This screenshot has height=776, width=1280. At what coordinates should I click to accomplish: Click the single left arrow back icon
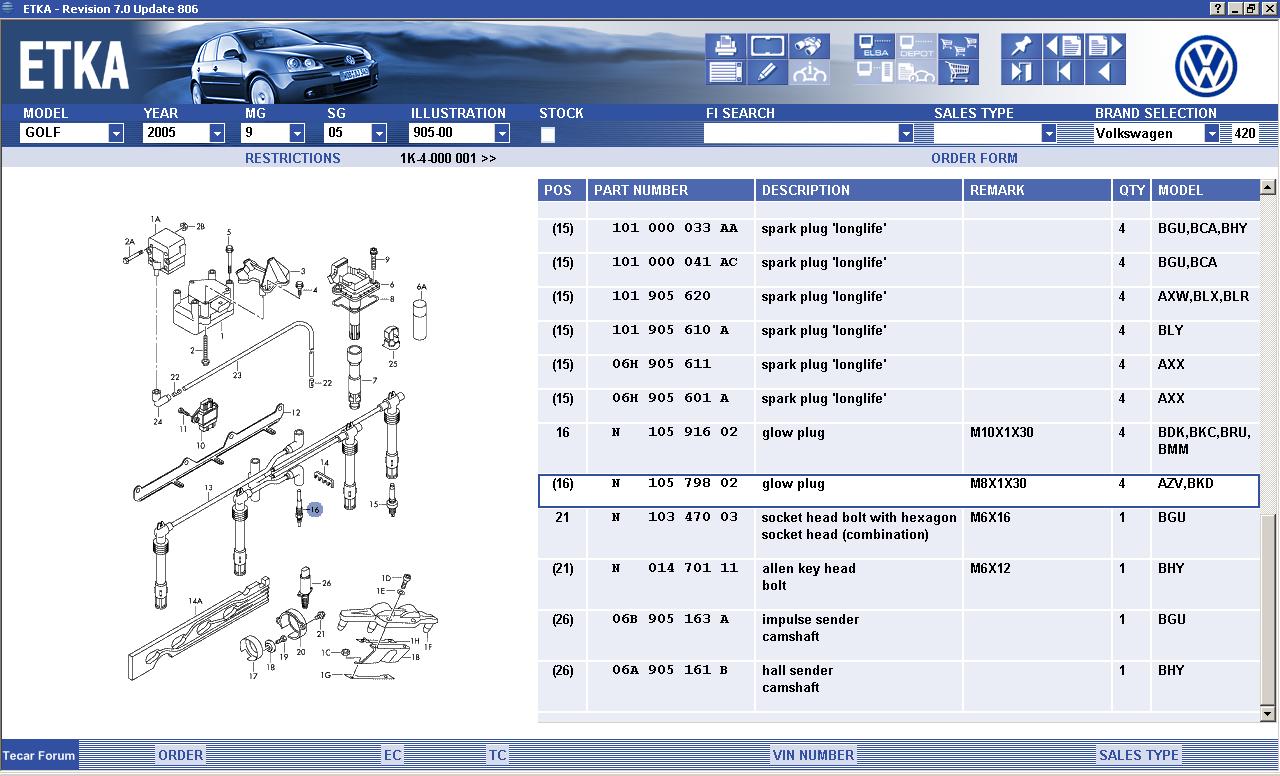[1105, 72]
